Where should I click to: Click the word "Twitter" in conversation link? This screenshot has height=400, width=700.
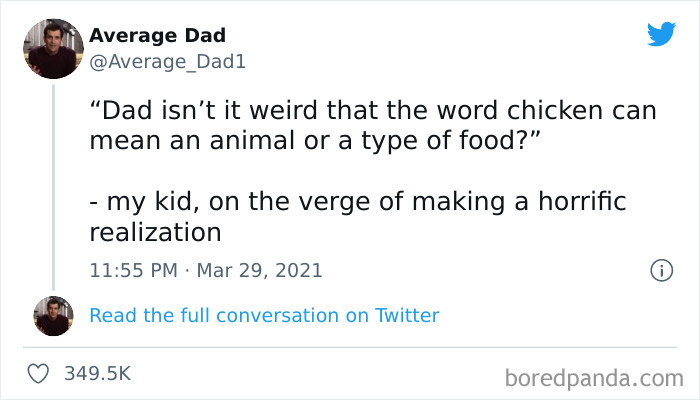click(x=407, y=315)
